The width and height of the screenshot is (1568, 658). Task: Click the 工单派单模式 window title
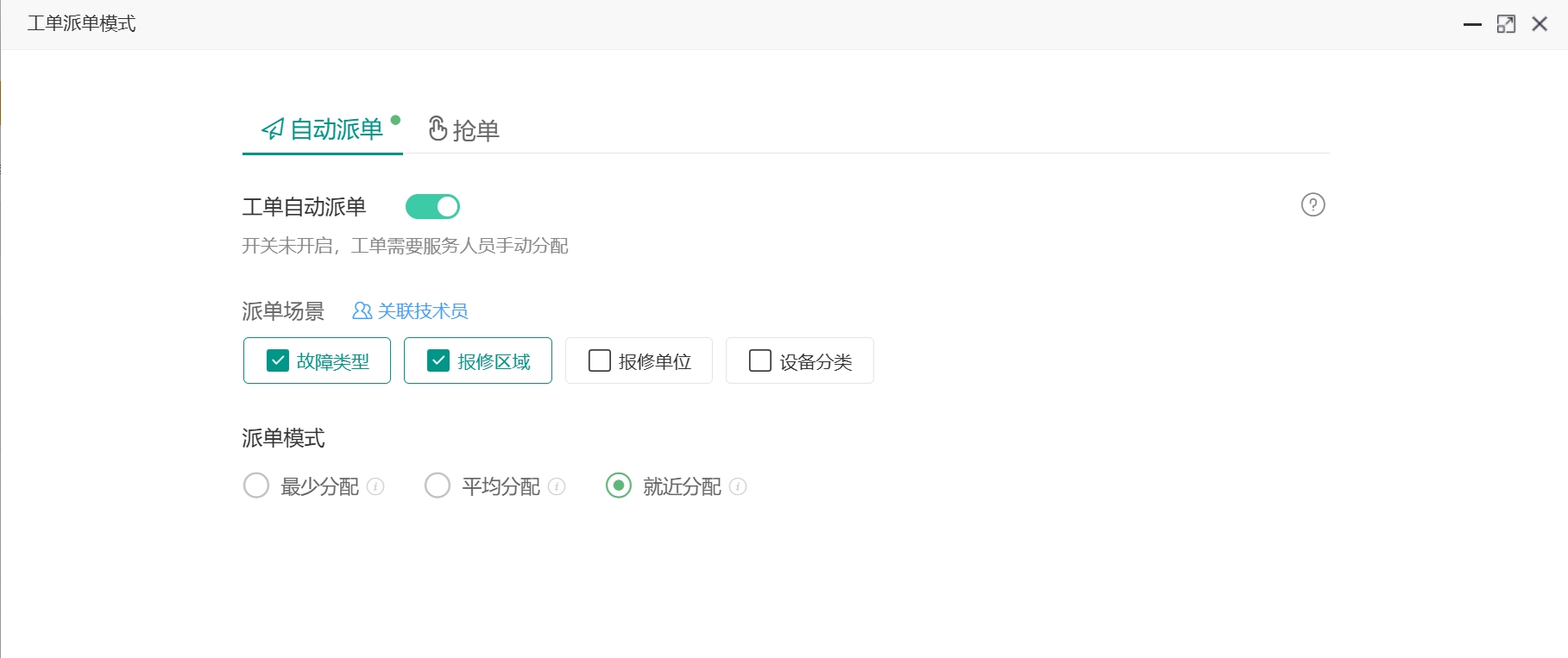(82, 23)
